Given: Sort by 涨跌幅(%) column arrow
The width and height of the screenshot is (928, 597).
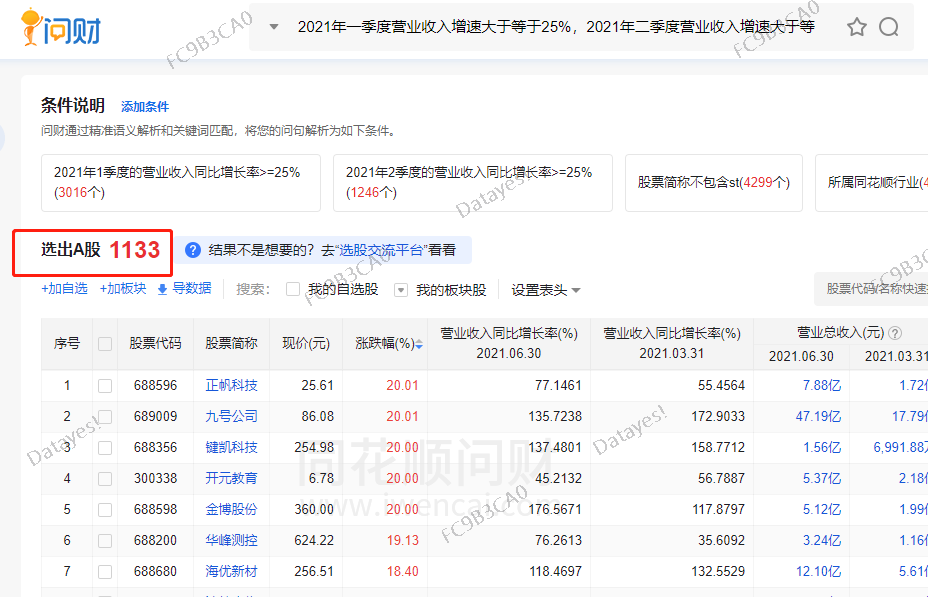Looking at the screenshot, I should coord(419,344).
